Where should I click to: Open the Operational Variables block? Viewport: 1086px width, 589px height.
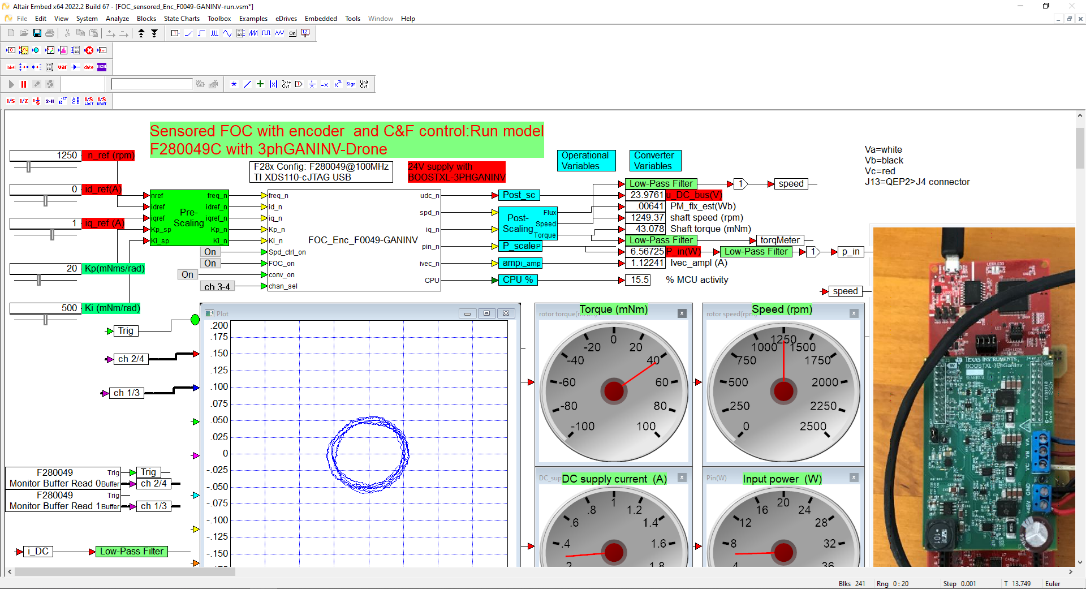point(586,161)
